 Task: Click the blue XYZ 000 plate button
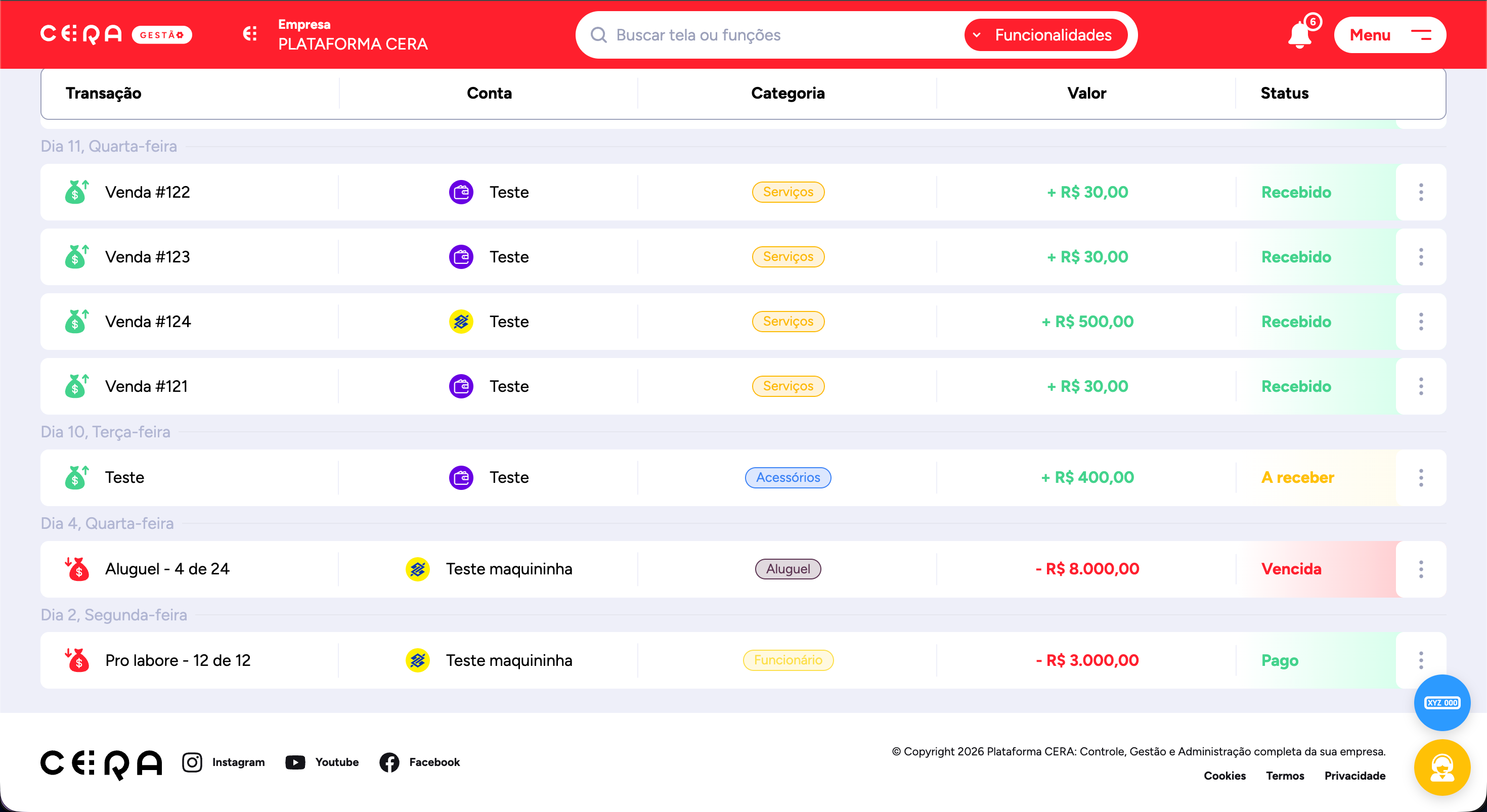[x=1441, y=702]
